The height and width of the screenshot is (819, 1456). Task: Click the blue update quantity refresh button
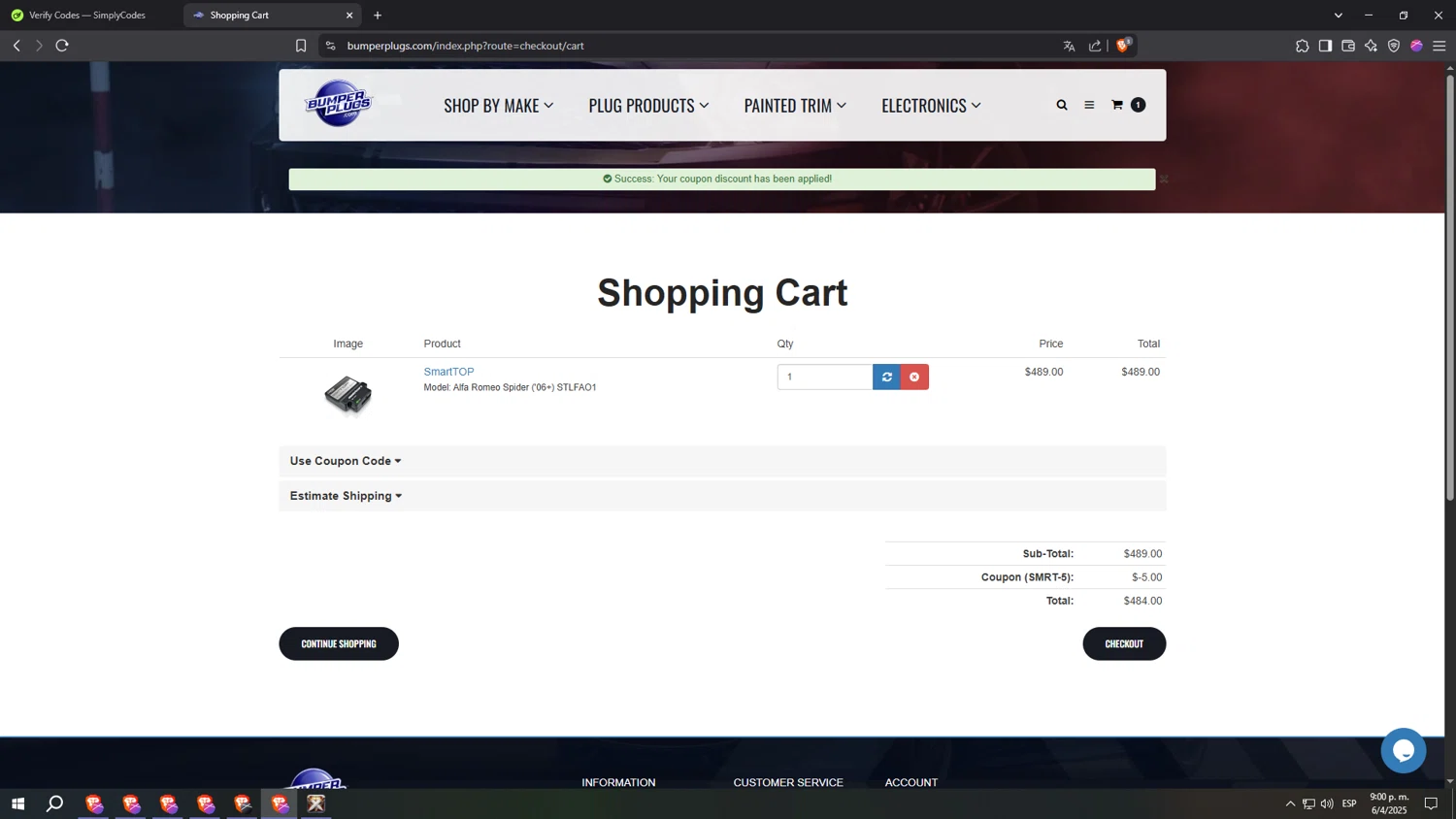[887, 377]
